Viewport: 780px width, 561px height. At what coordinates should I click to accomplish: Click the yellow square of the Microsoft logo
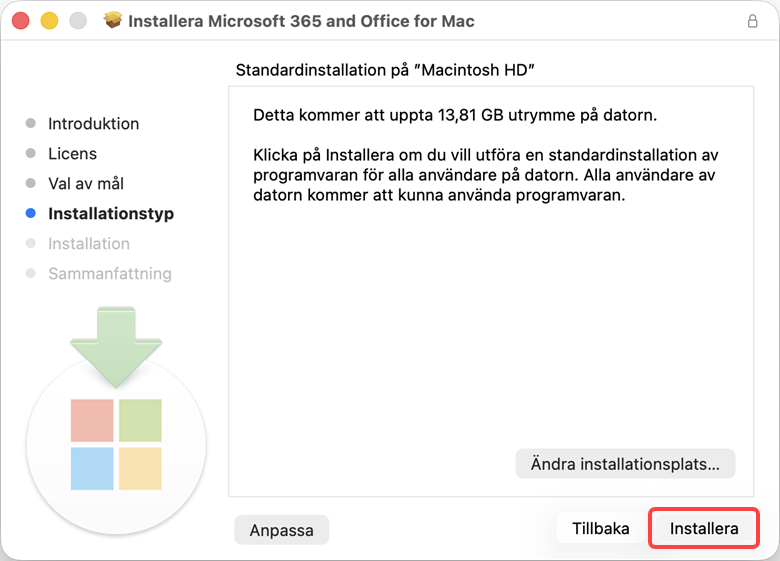click(140, 468)
